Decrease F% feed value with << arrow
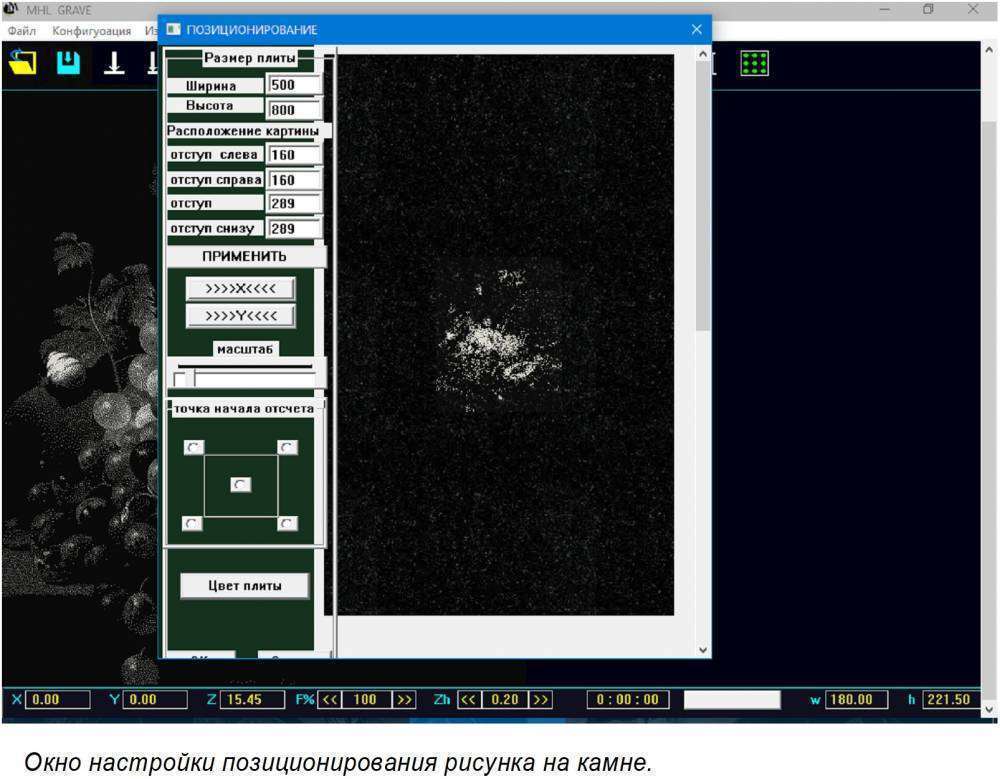 [x=331, y=700]
